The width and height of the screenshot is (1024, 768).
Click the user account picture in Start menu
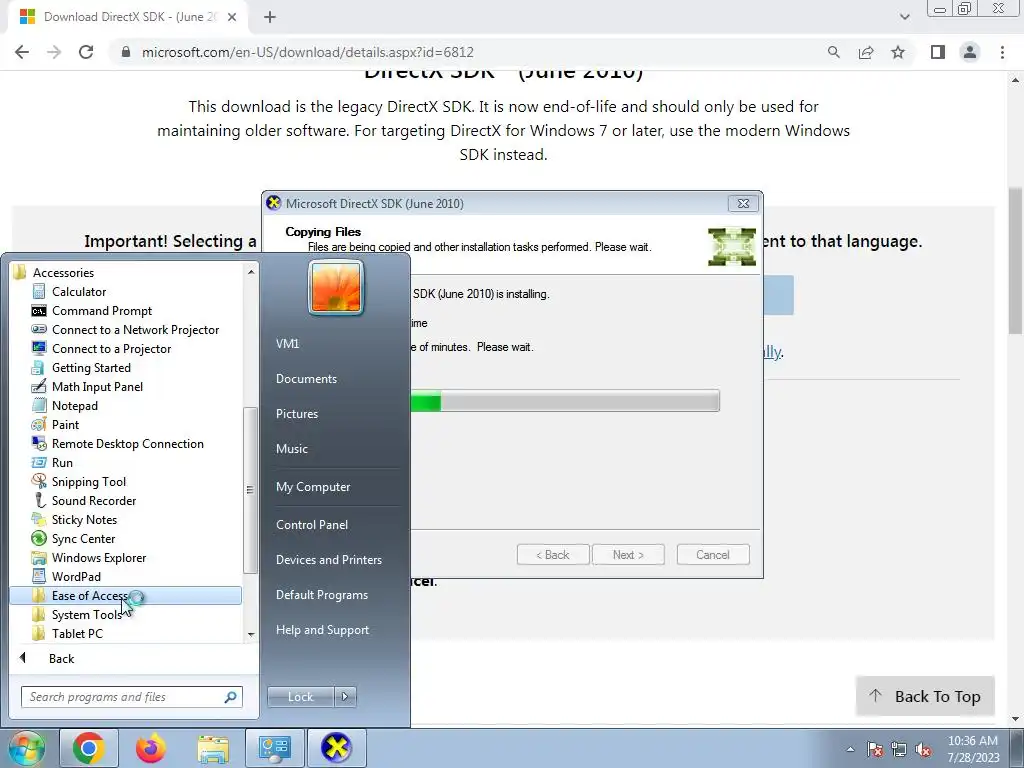pos(336,287)
